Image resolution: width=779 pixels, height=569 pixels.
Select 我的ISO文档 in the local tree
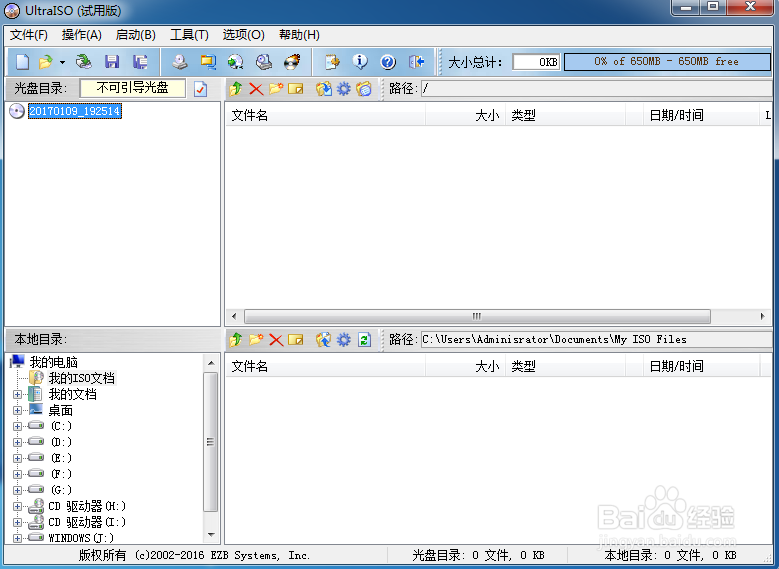tap(81, 378)
